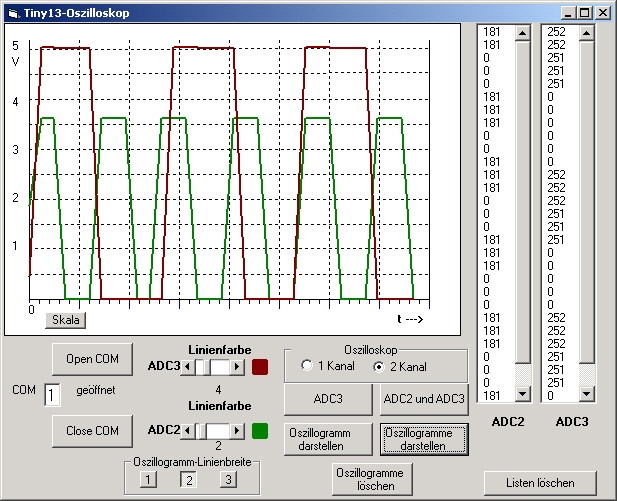617x501 pixels.
Task: Select the 2 Kanal radio button
Action: click(x=379, y=366)
